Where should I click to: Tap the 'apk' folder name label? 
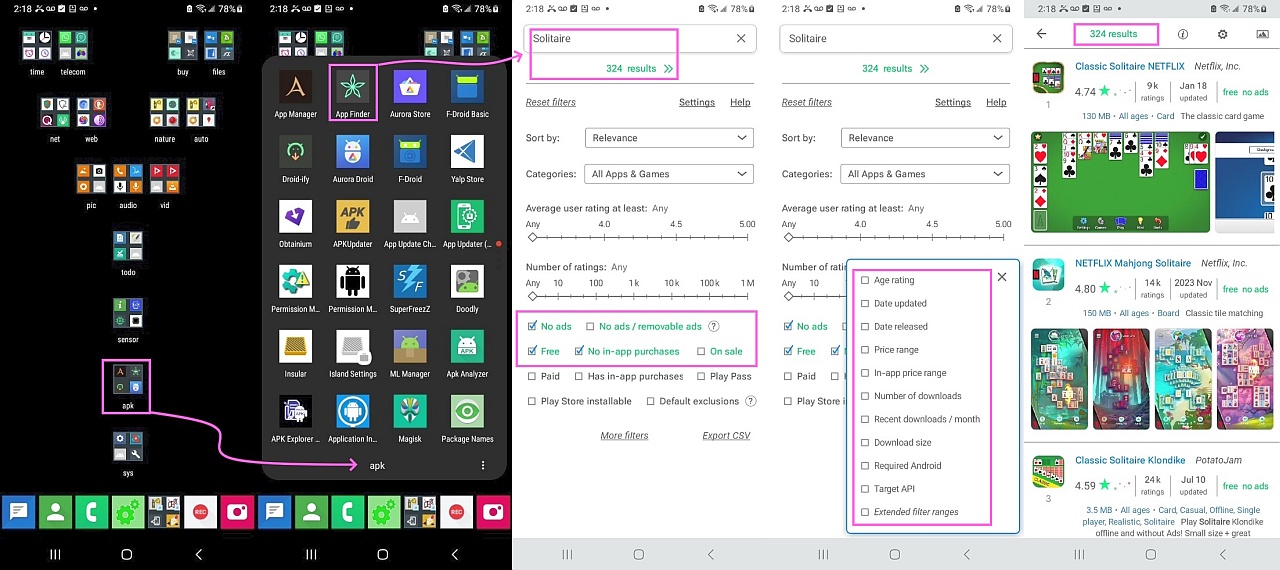pos(377,466)
